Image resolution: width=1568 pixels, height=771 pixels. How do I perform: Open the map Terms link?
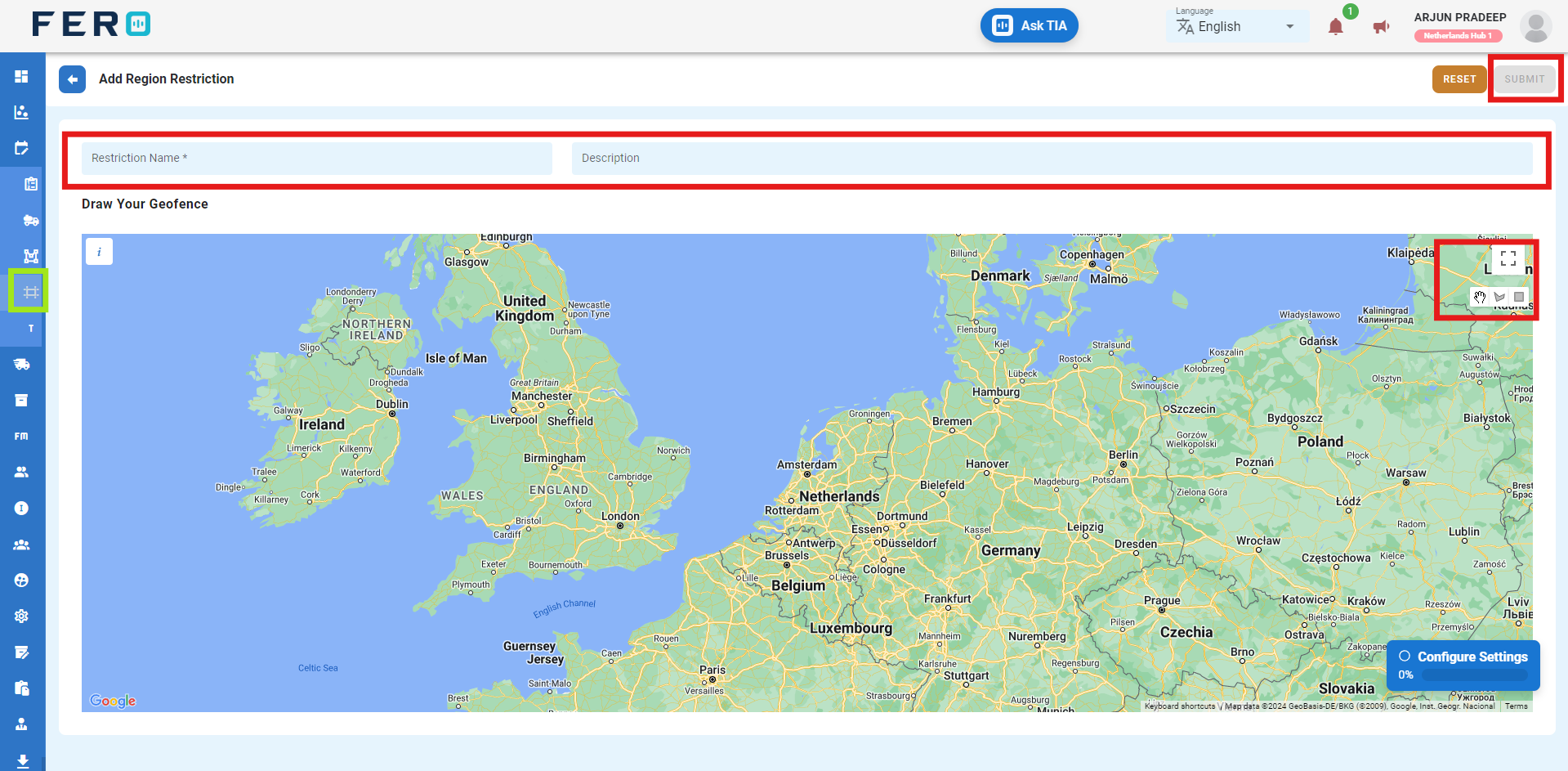(x=1516, y=706)
